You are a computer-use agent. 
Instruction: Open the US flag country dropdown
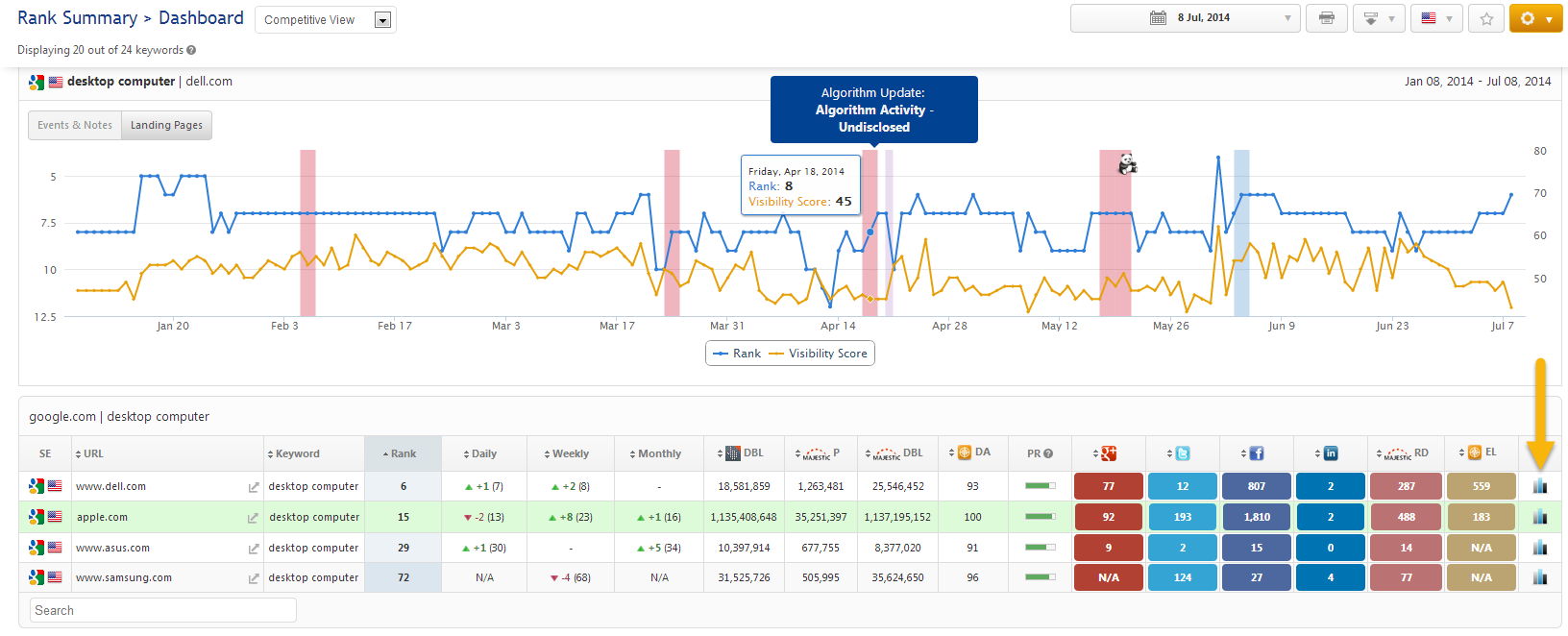point(1436,18)
